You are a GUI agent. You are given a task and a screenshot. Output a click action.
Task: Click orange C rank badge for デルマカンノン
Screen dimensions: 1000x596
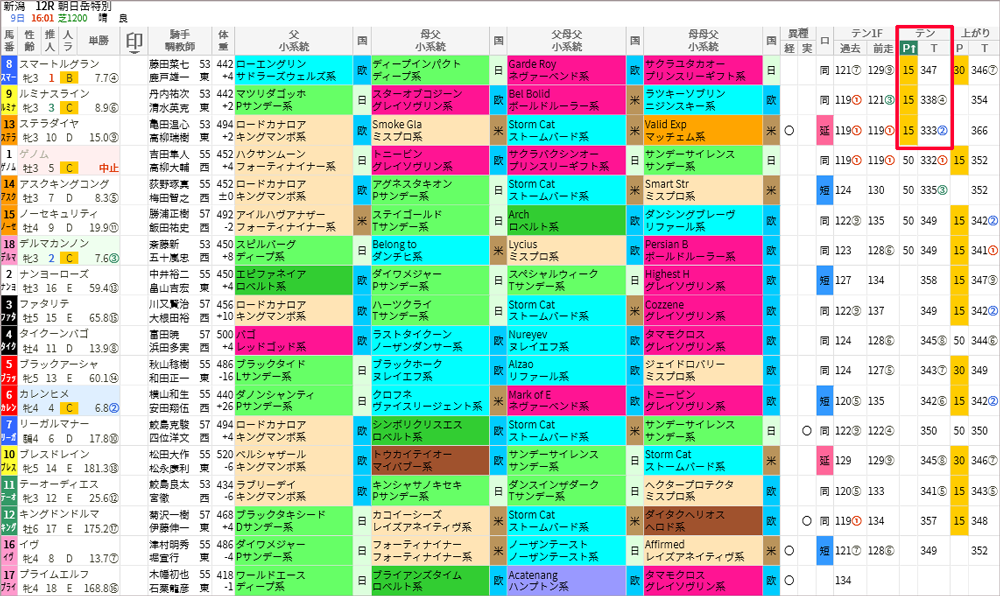[69, 258]
